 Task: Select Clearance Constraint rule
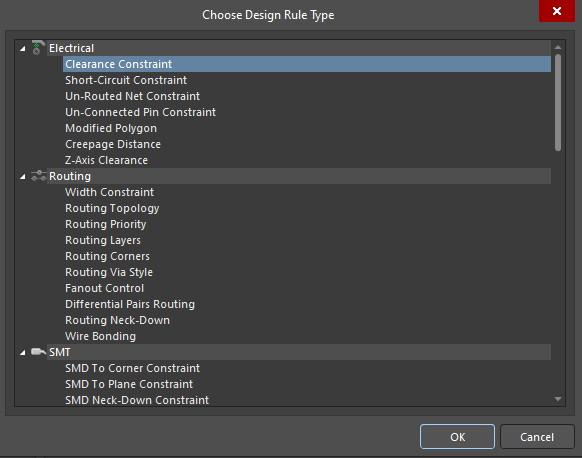pyautogui.click(x=307, y=64)
